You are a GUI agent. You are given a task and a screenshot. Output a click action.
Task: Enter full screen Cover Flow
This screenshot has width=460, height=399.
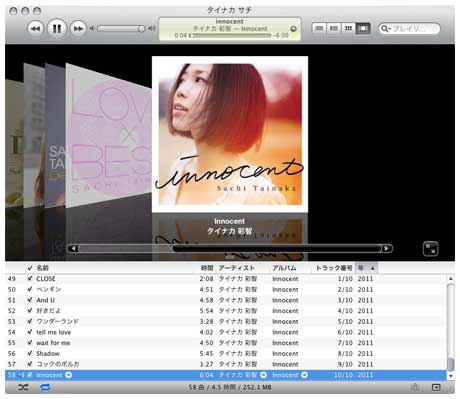pos(430,249)
